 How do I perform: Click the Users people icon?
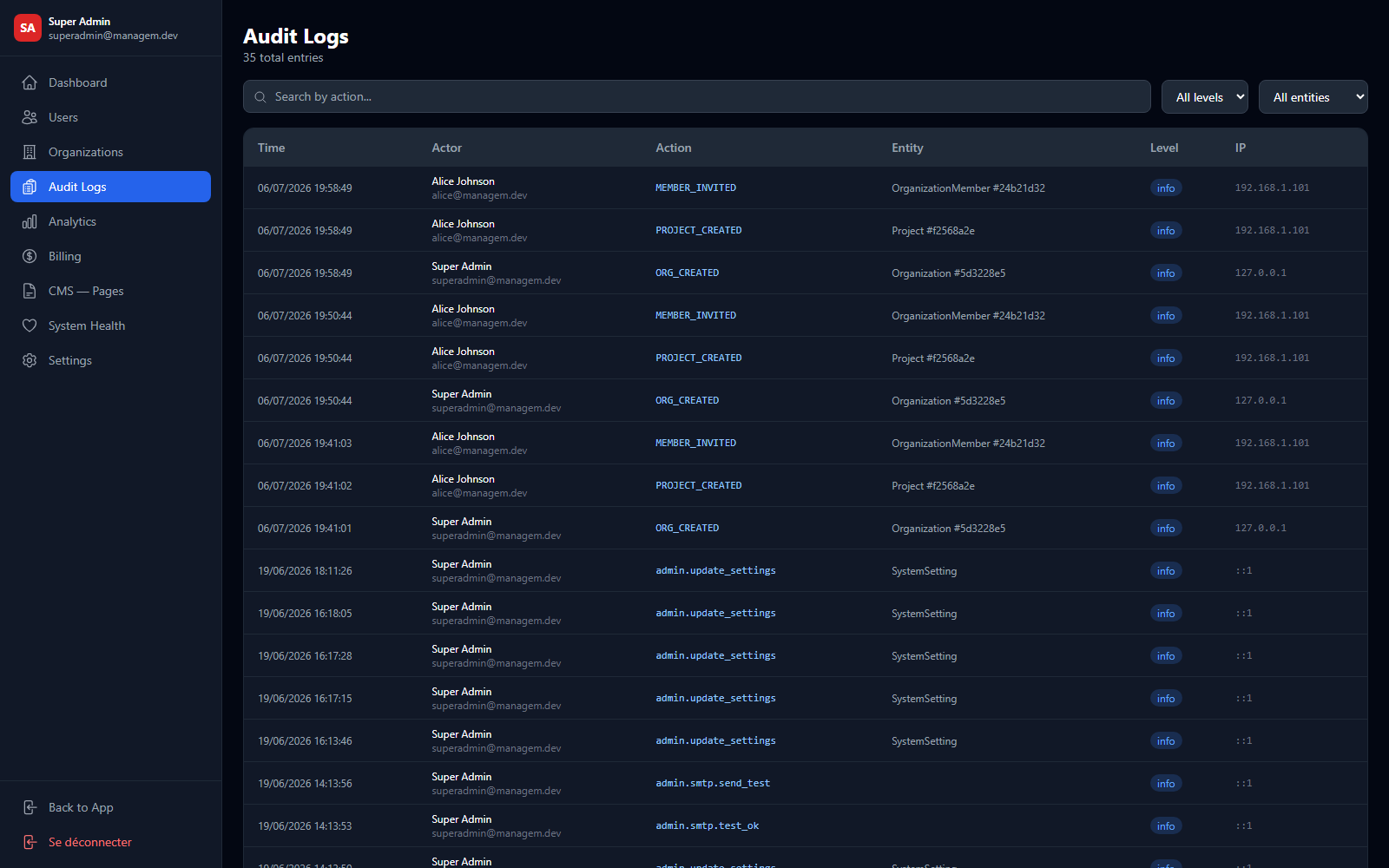(30, 117)
